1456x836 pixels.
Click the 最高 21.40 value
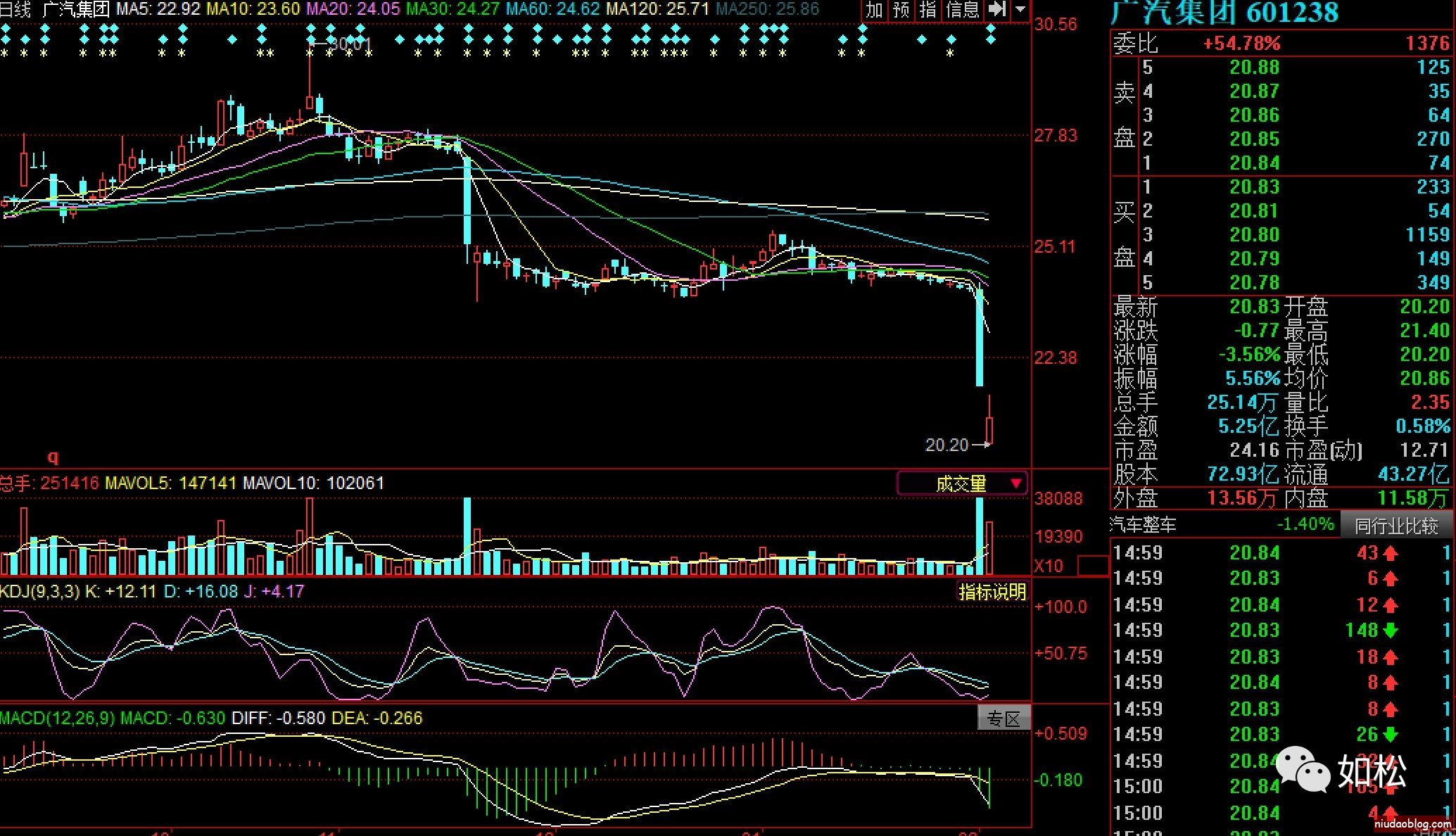1425,331
